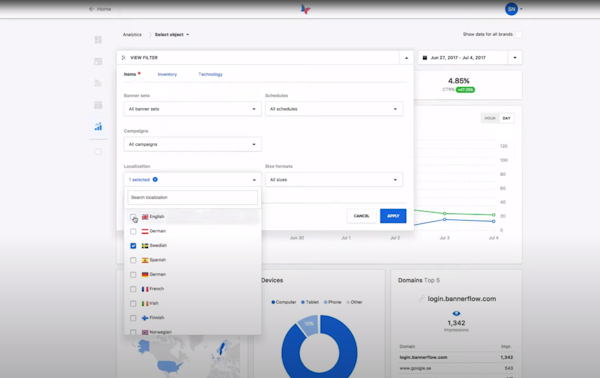Open the All campaigns dropdown
Viewport: 600px width, 378px height.
192,144
